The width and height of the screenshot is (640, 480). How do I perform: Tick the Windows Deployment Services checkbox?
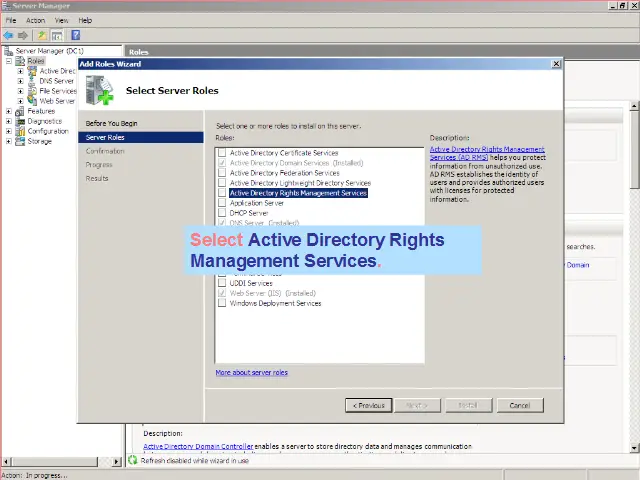222,303
